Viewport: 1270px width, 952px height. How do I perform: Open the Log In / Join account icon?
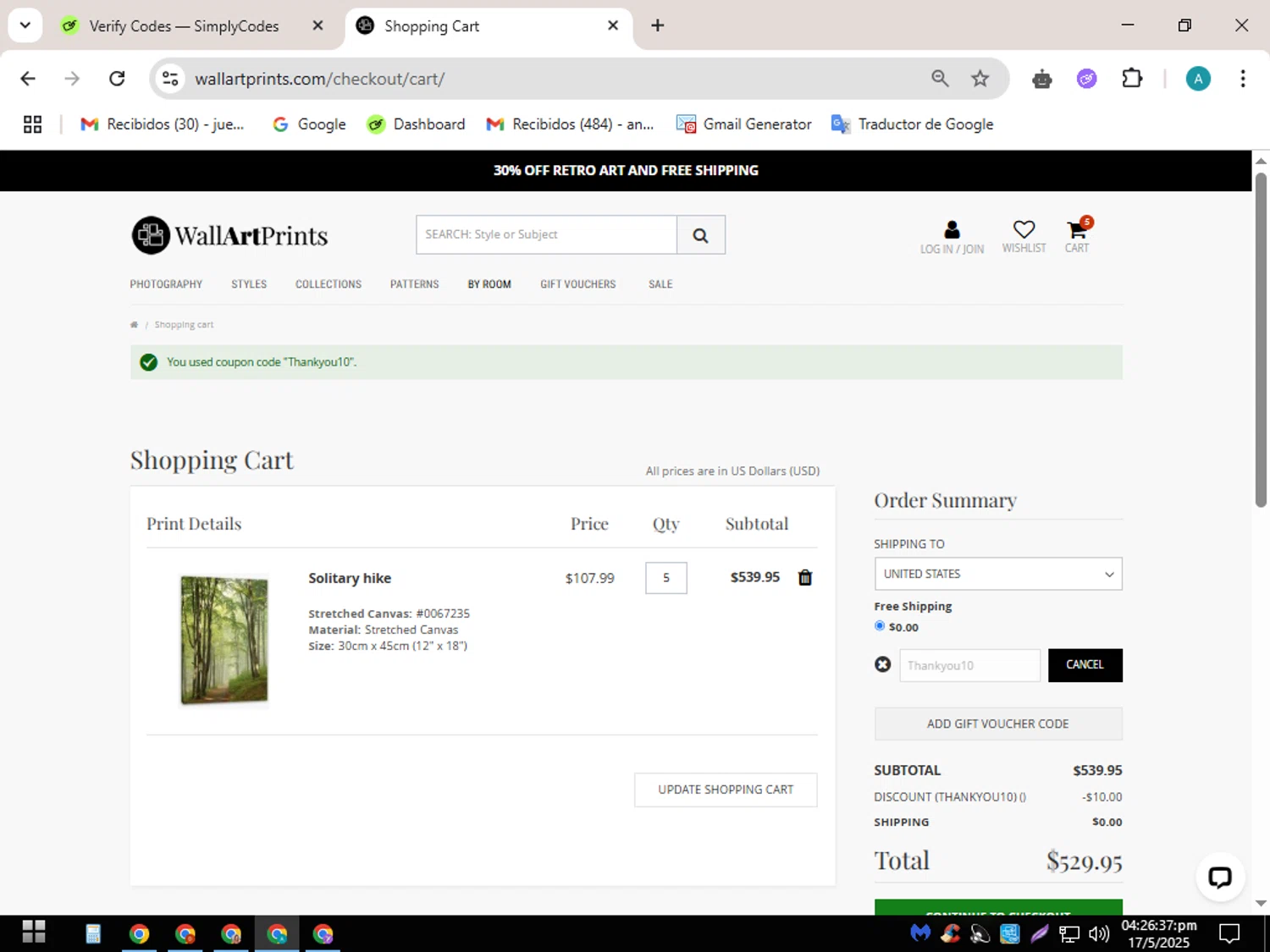click(952, 238)
